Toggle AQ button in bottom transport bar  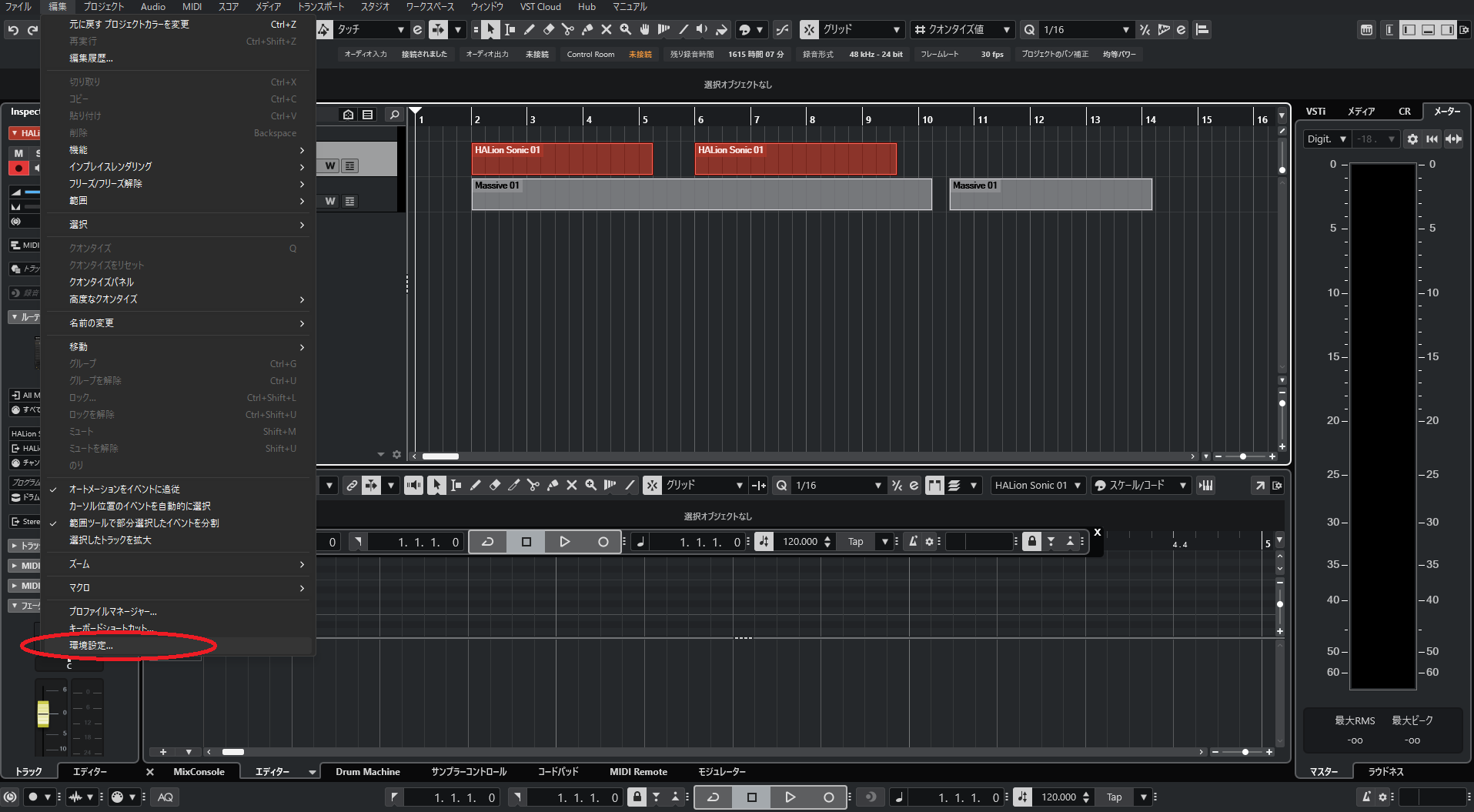(x=165, y=797)
